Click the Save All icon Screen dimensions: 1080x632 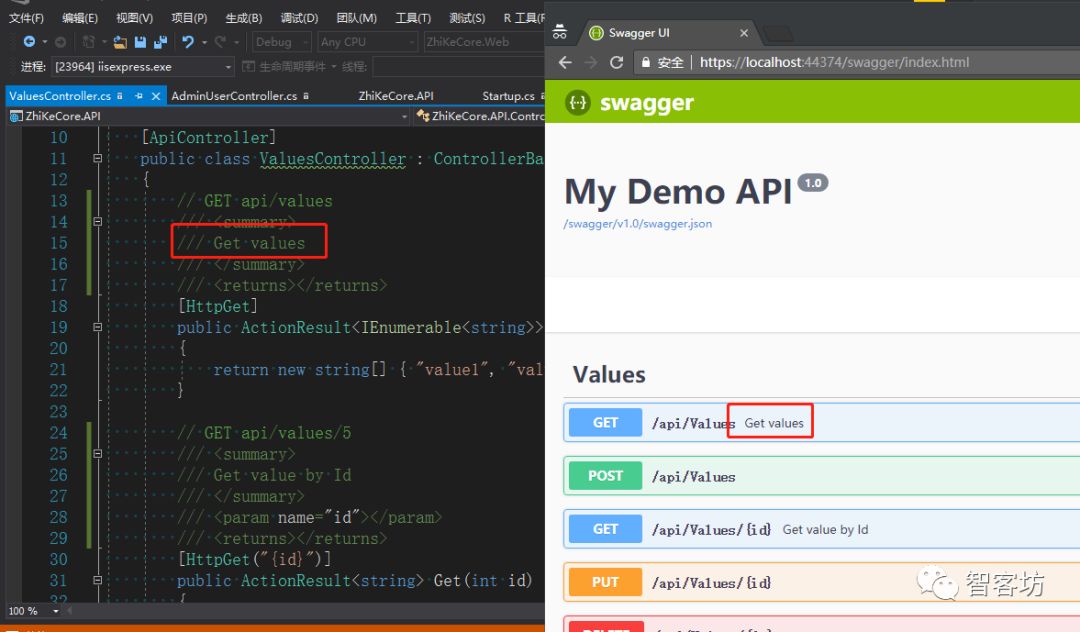point(160,42)
